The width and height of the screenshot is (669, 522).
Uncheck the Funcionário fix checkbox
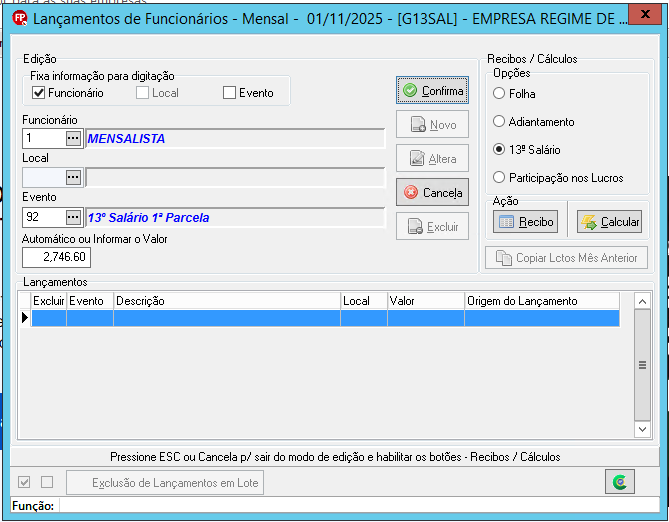38,93
